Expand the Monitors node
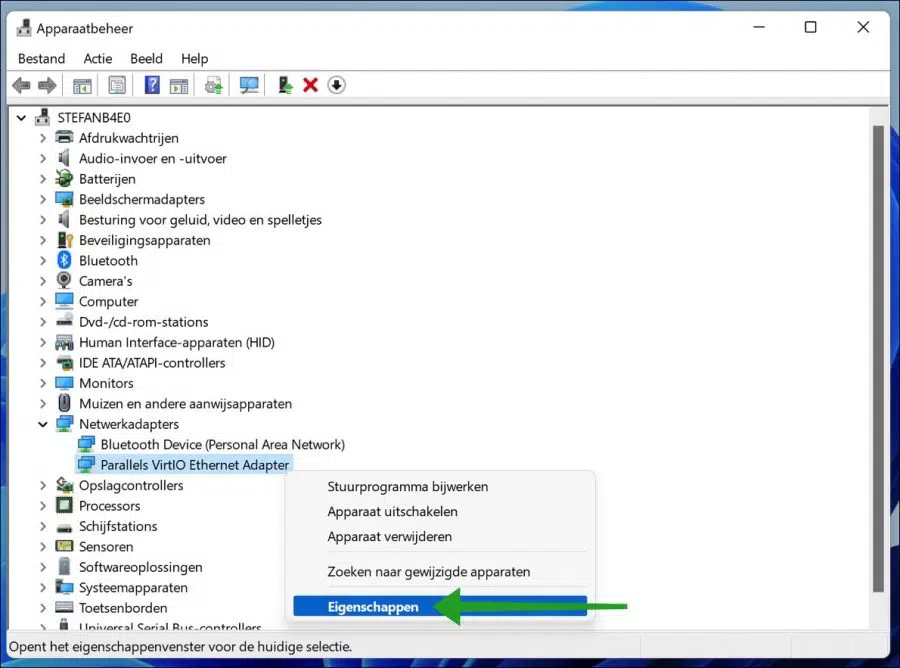Viewport: 900px width, 668px height. [43, 383]
